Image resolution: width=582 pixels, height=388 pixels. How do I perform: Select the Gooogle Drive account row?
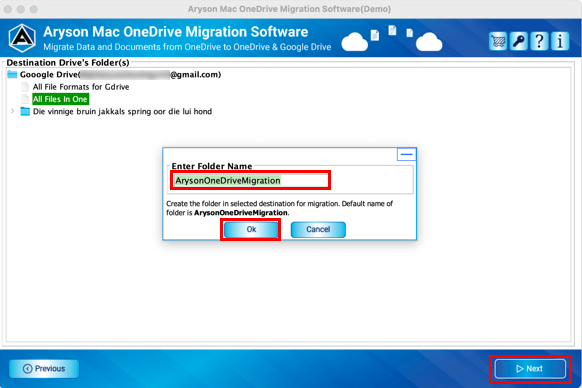(120, 75)
